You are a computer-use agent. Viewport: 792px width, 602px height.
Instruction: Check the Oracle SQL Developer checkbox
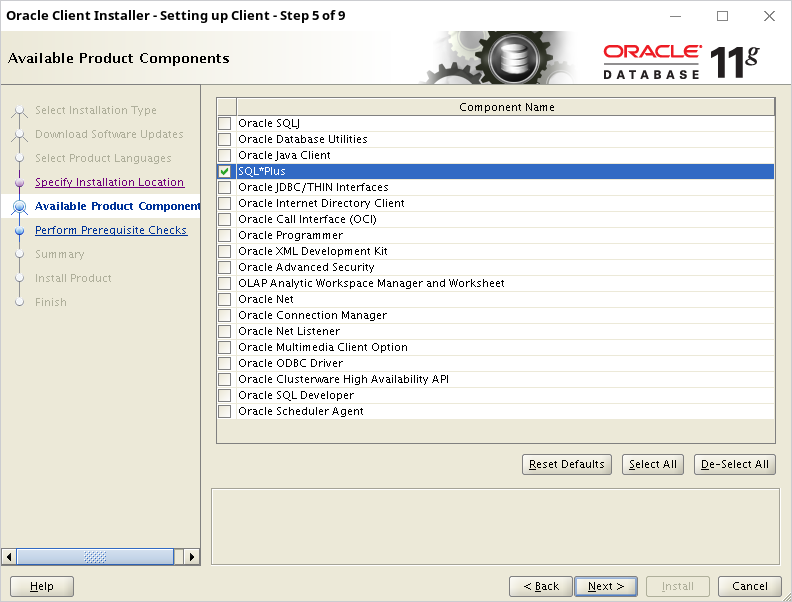(x=224, y=395)
